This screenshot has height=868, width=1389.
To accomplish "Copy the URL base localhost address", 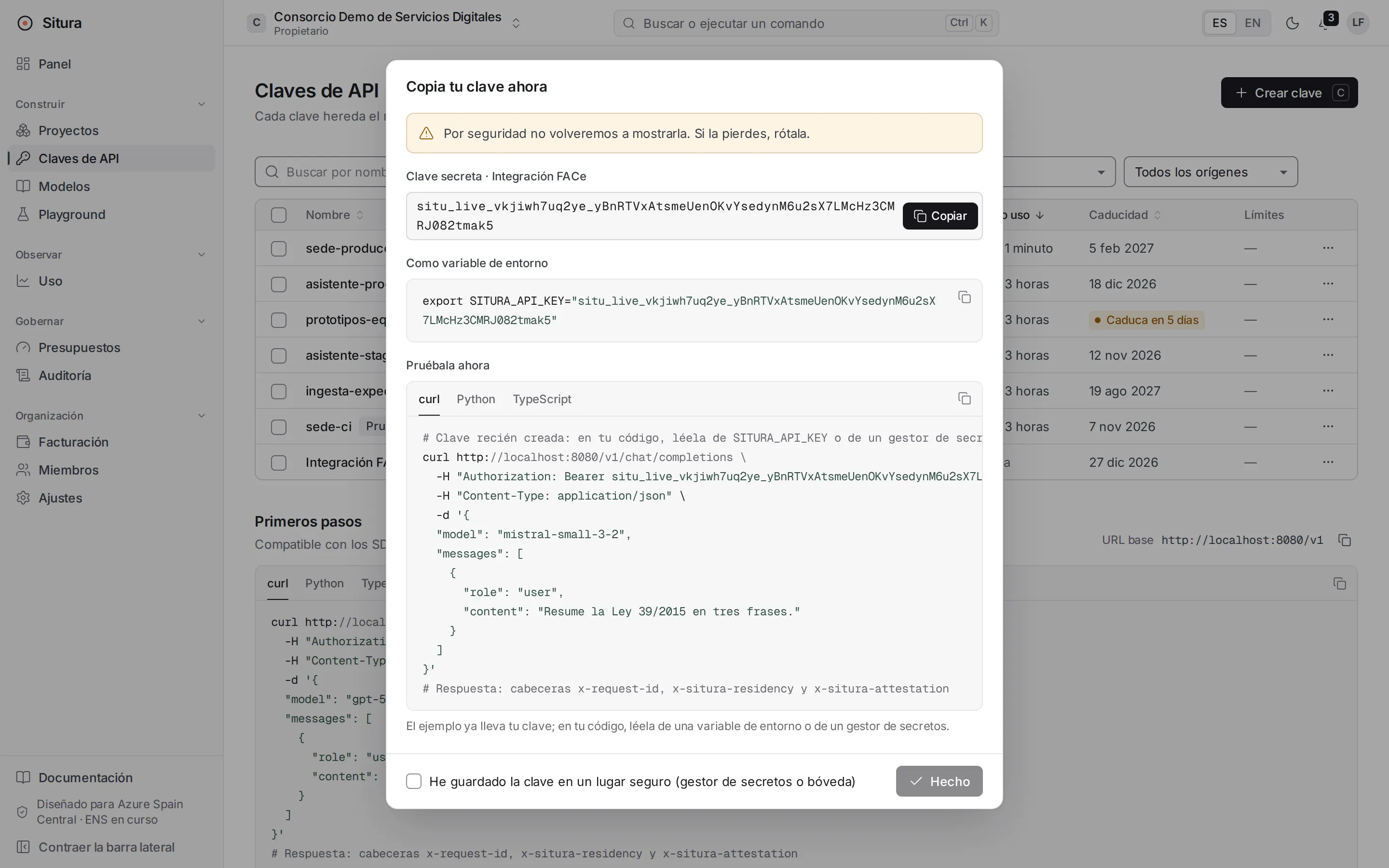I will coord(1345,540).
